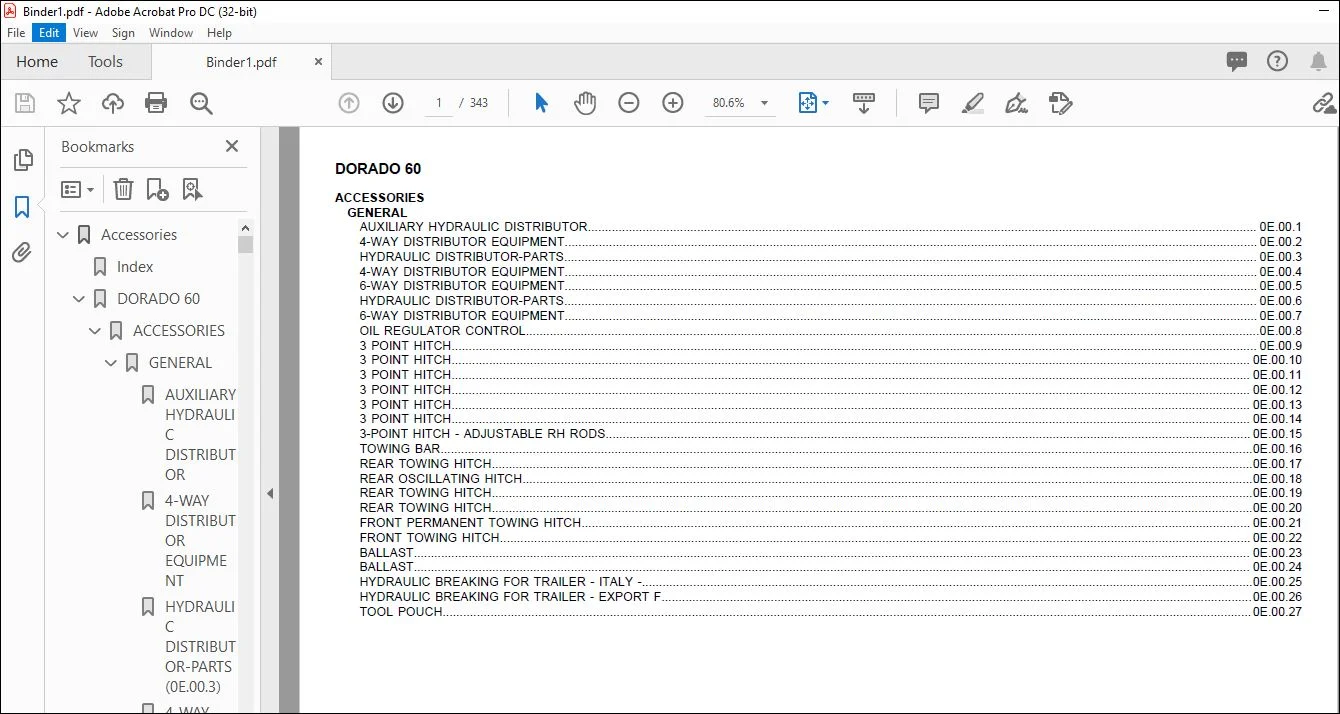1340x714 pixels.
Task: Open bookmarks options dropdown menu
Action: [78, 189]
